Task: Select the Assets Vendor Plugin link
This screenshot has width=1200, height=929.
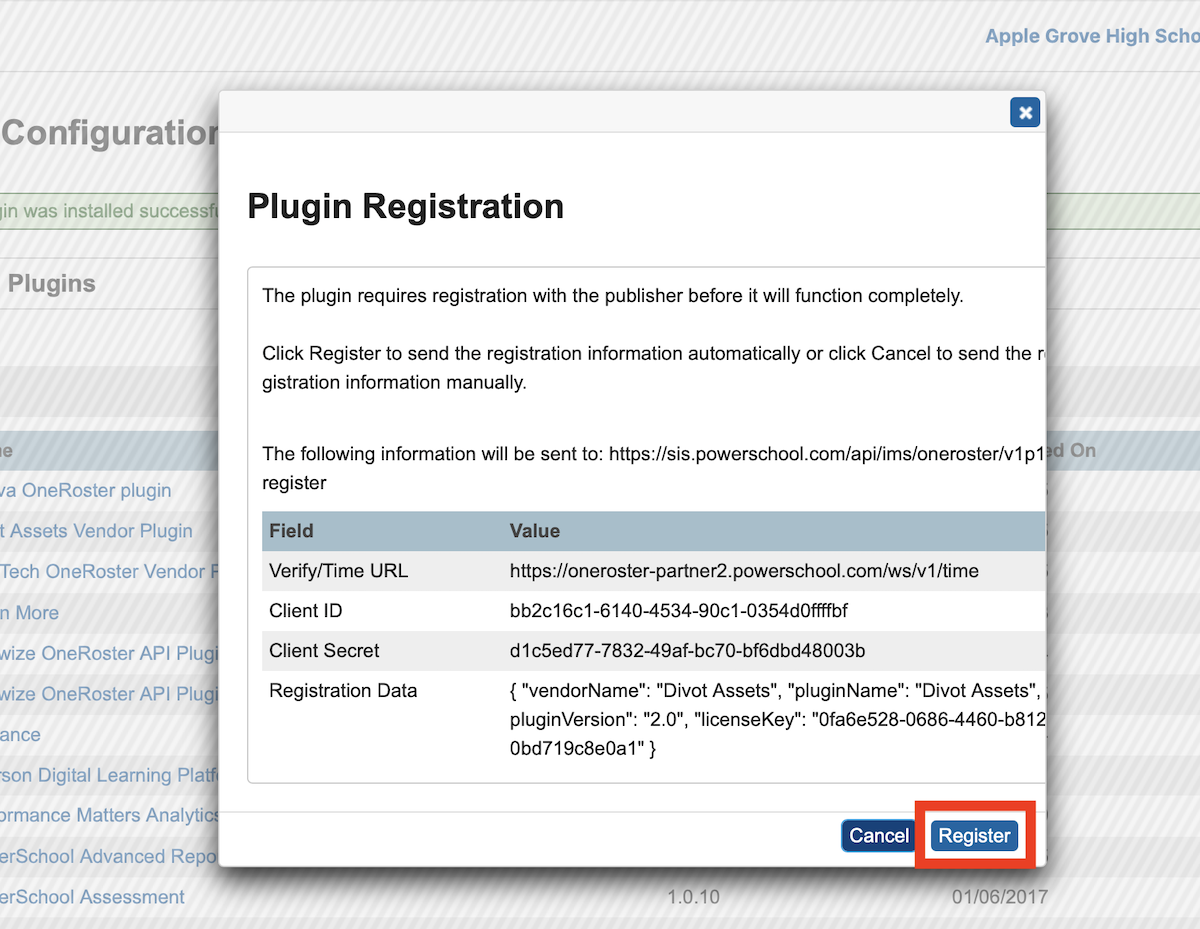Action: click(x=100, y=531)
